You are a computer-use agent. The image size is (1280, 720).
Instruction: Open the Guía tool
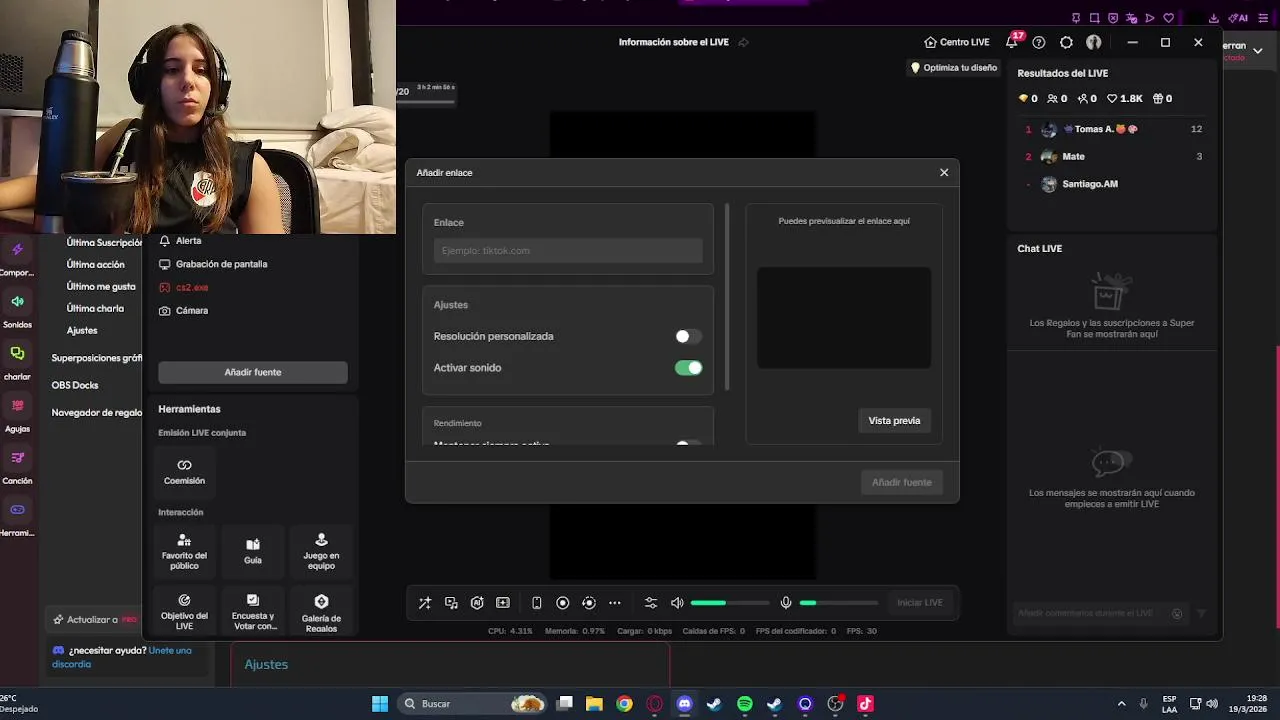(253, 552)
